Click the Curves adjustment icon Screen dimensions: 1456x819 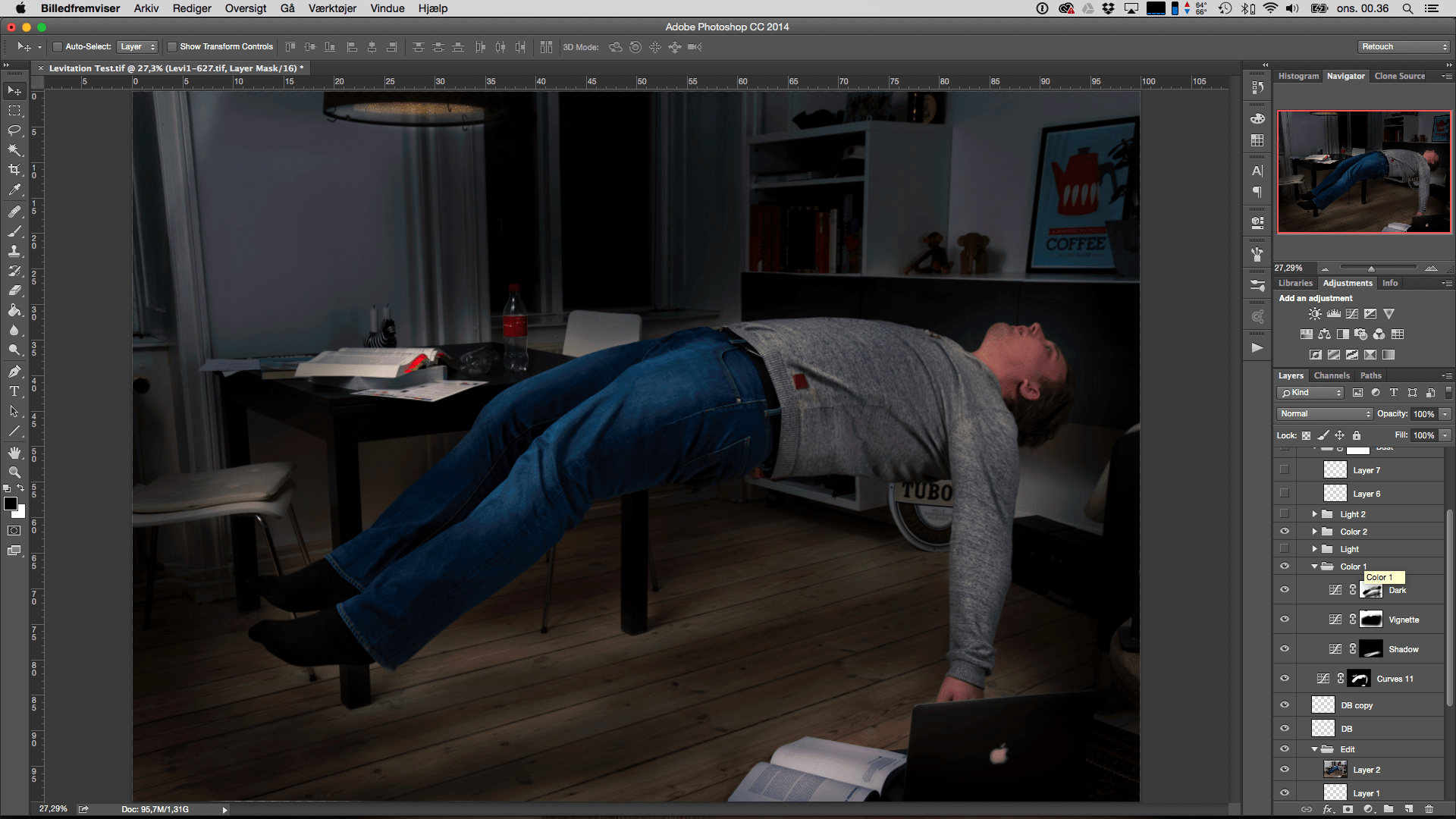1352,314
